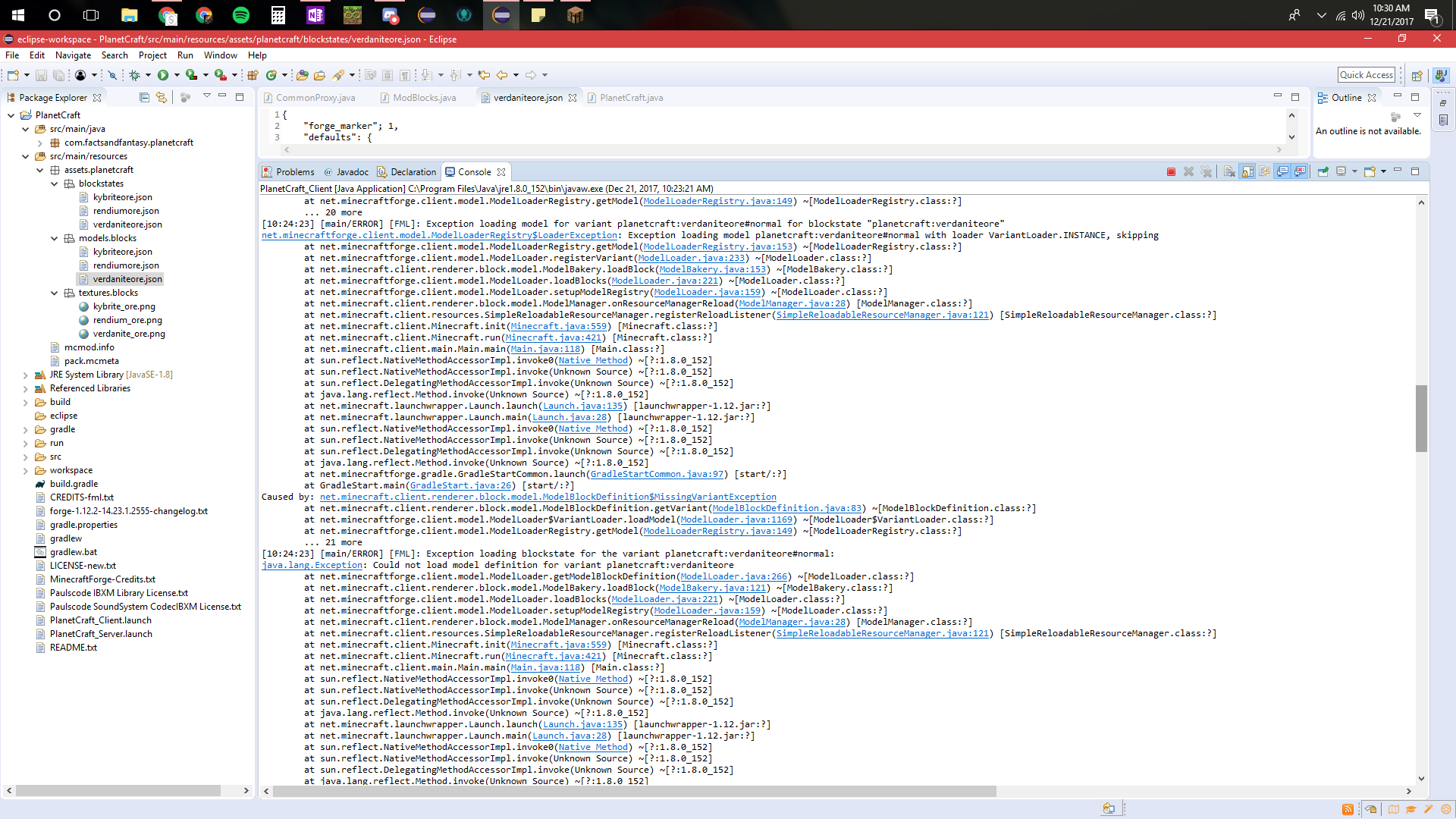Click the Clear Console icon
This screenshot has width=1456, height=819.
click(1229, 172)
